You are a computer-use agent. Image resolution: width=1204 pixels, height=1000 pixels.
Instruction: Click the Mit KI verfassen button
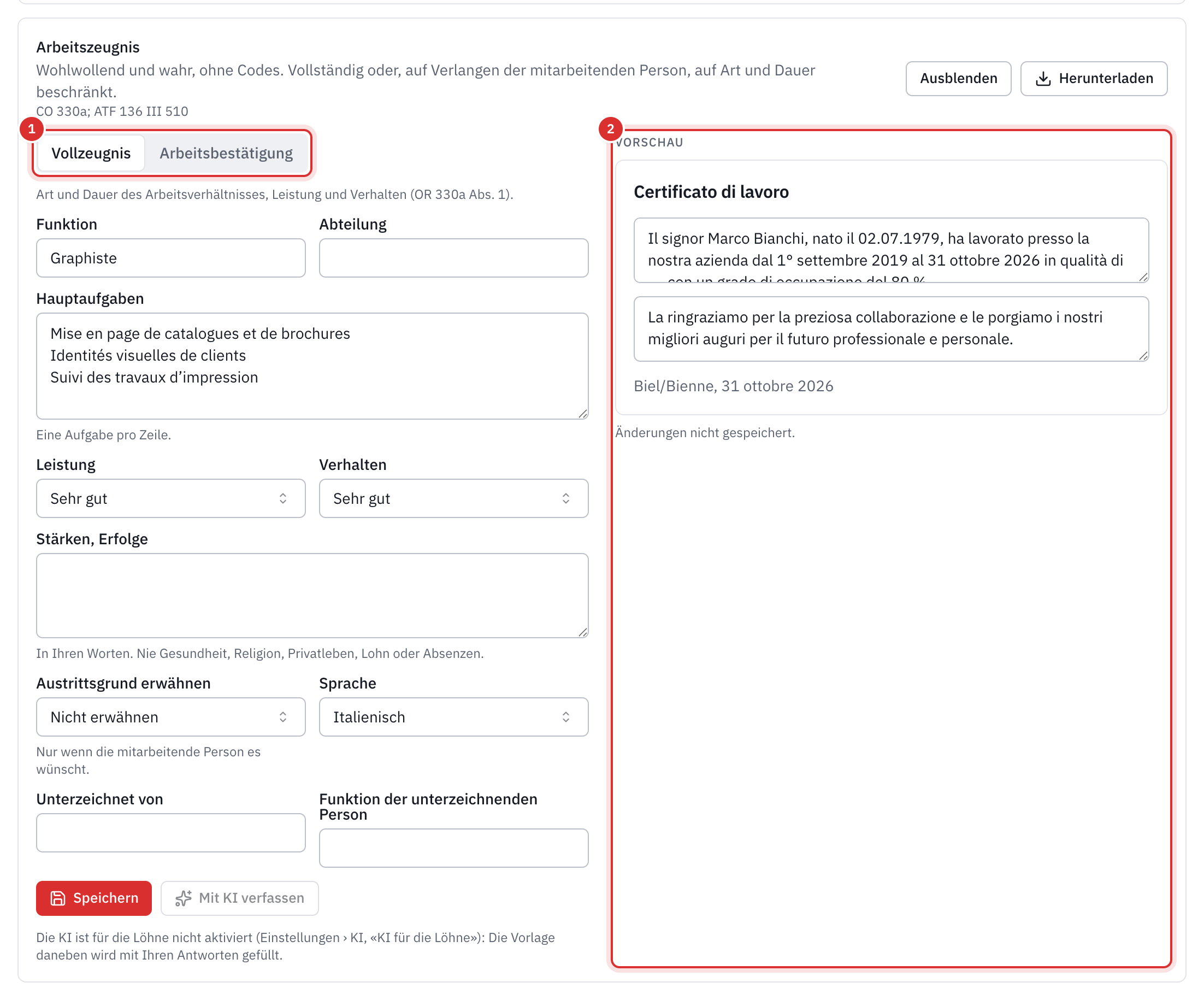pyautogui.click(x=240, y=898)
